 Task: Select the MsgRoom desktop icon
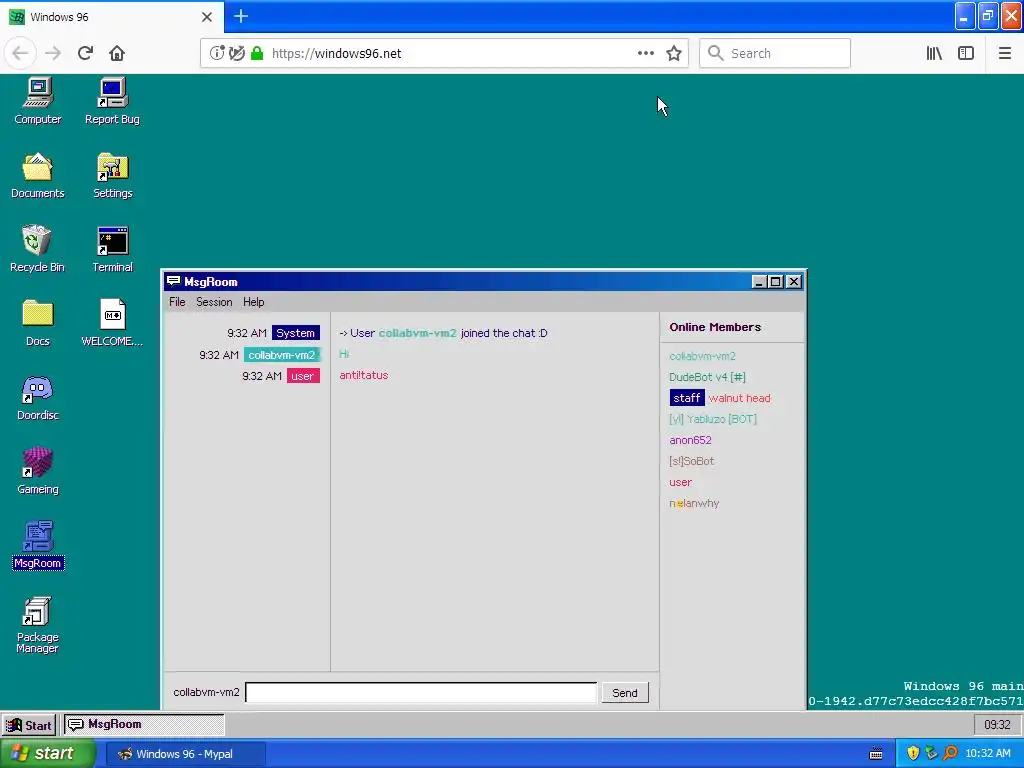click(x=38, y=545)
